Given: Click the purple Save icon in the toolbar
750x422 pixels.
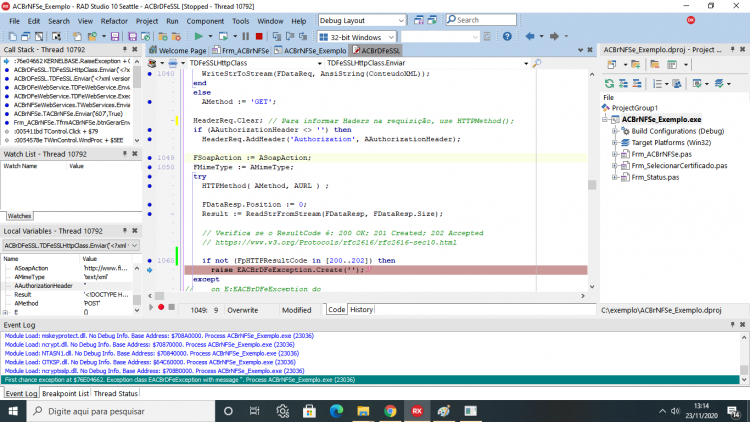Looking at the screenshot, I should pyautogui.click(x=115, y=36).
